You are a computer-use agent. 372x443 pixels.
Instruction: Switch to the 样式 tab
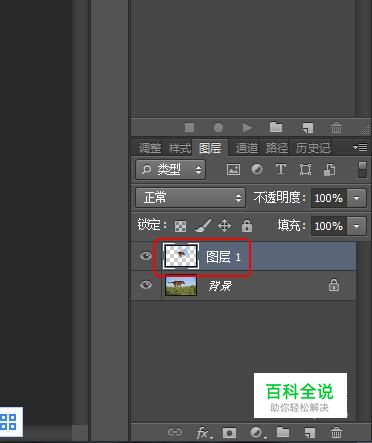180,148
